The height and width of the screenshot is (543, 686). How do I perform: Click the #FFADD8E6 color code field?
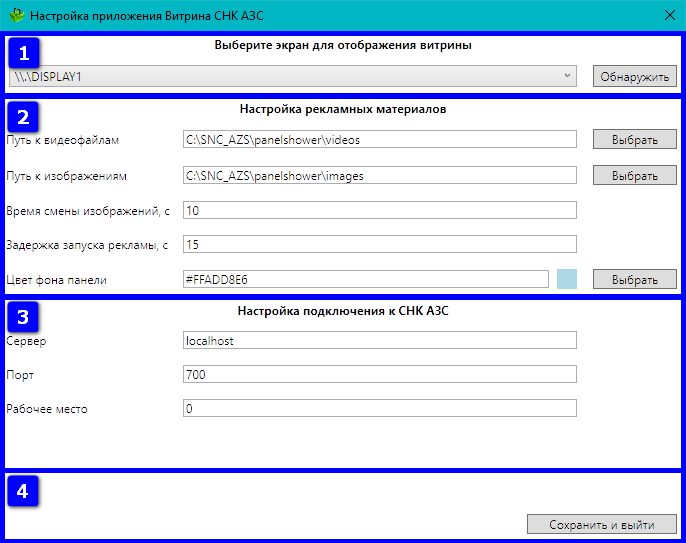[366, 279]
